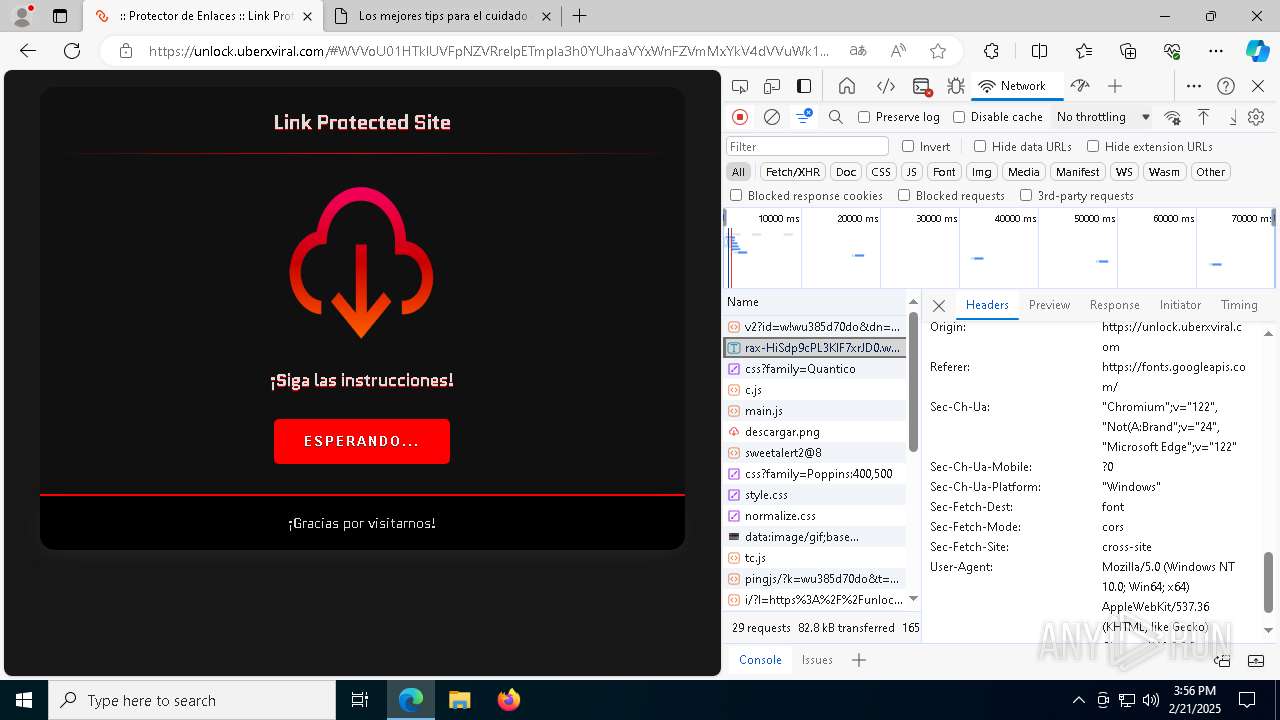
Task: Open DevTools help question mark icon
Action: 1226,86
